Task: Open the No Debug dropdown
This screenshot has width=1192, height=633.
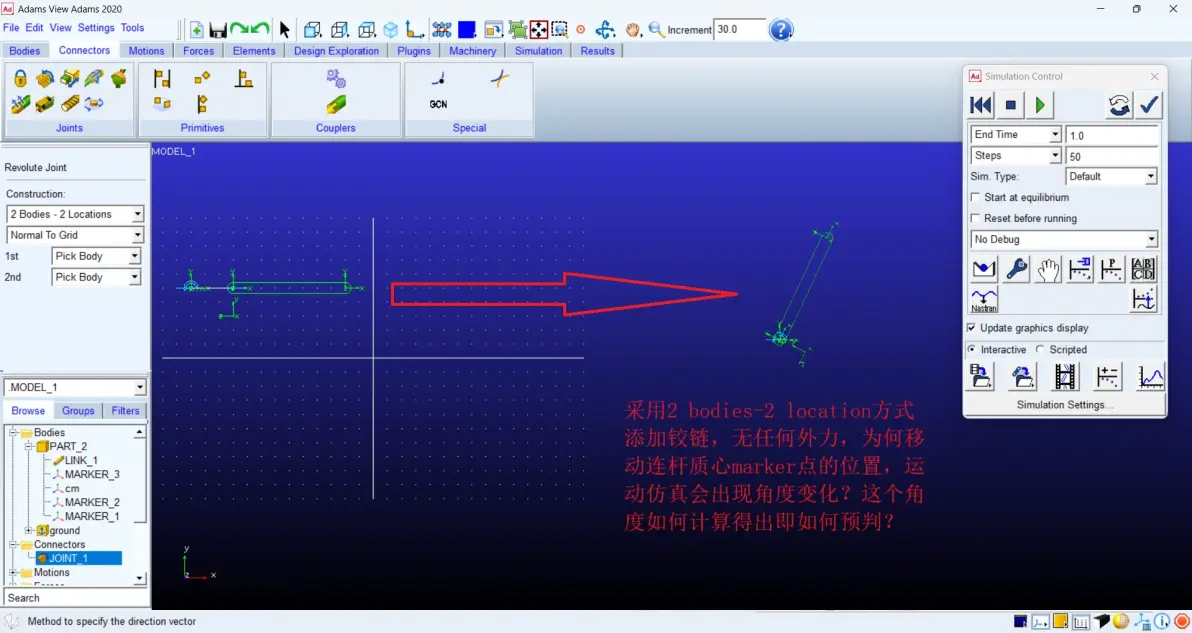Action: [1064, 239]
